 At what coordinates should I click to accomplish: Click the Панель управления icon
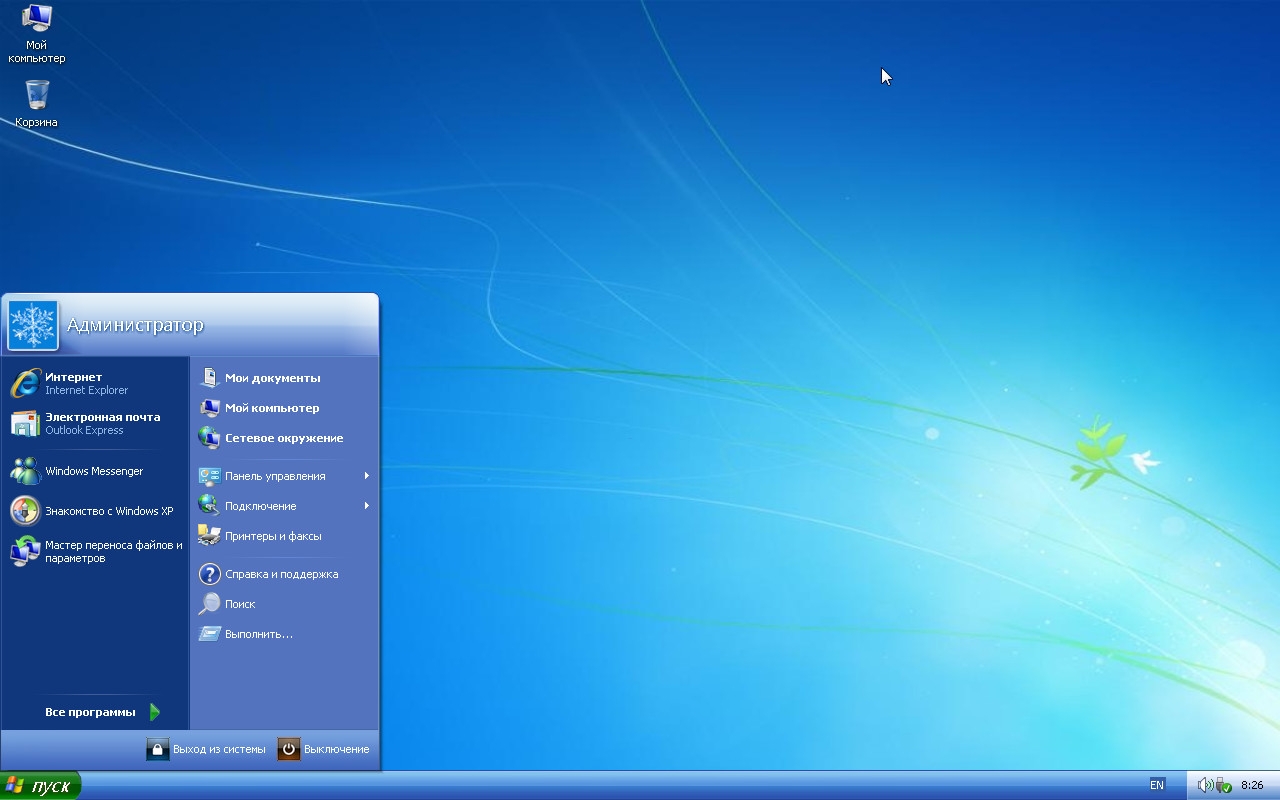(x=209, y=476)
